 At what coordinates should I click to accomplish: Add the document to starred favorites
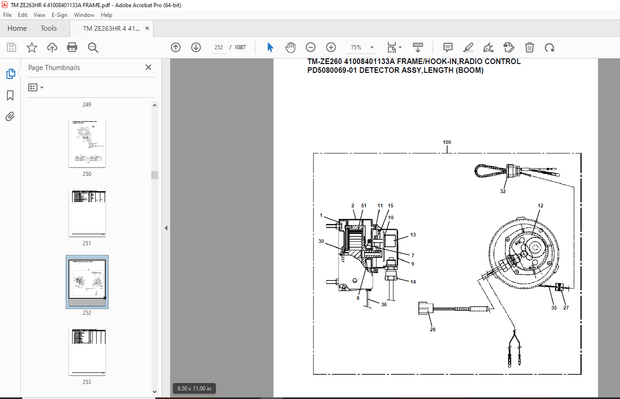click(32, 47)
